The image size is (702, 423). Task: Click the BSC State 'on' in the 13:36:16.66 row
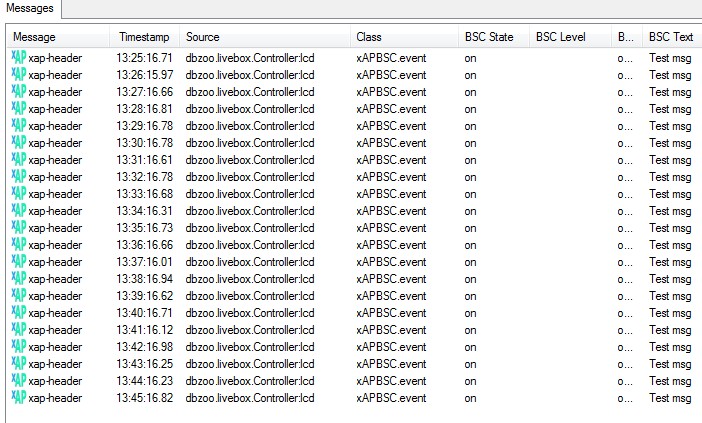pos(470,245)
